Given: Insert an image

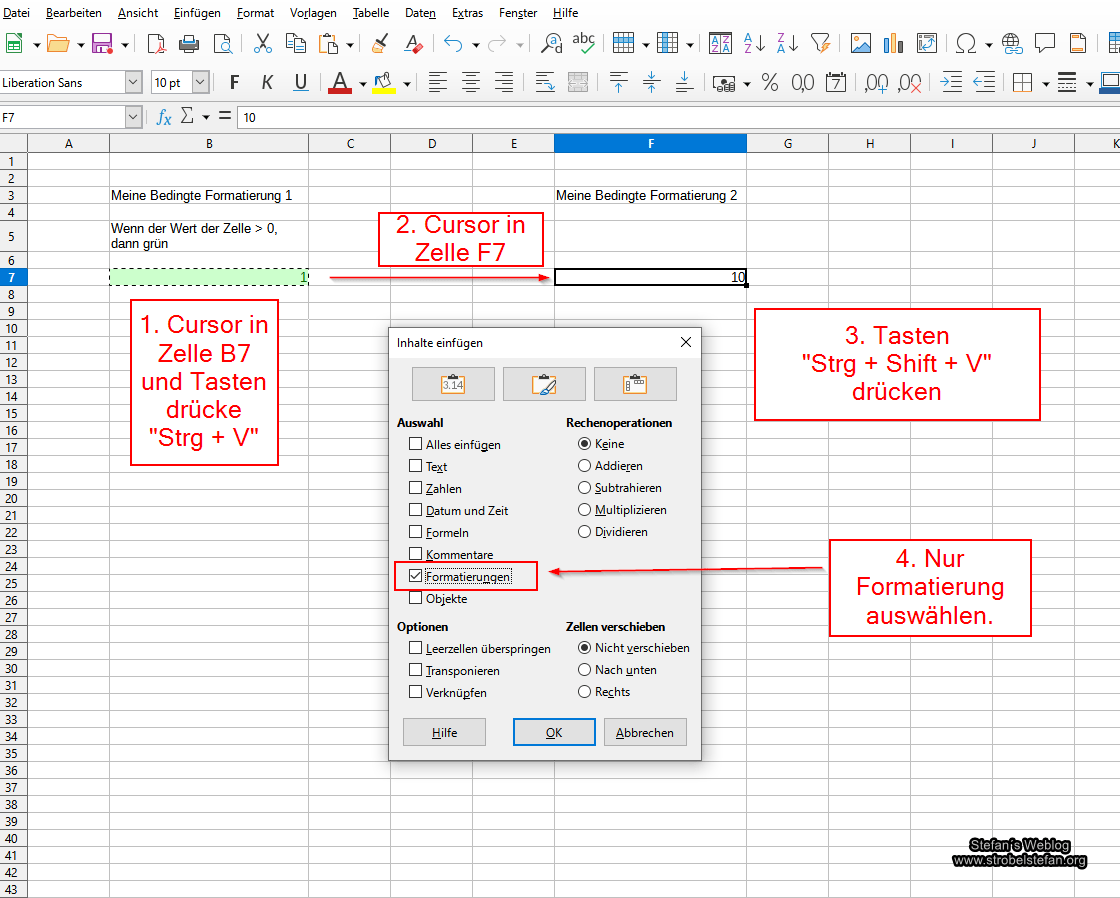Looking at the screenshot, I should (x=860, y=43).
